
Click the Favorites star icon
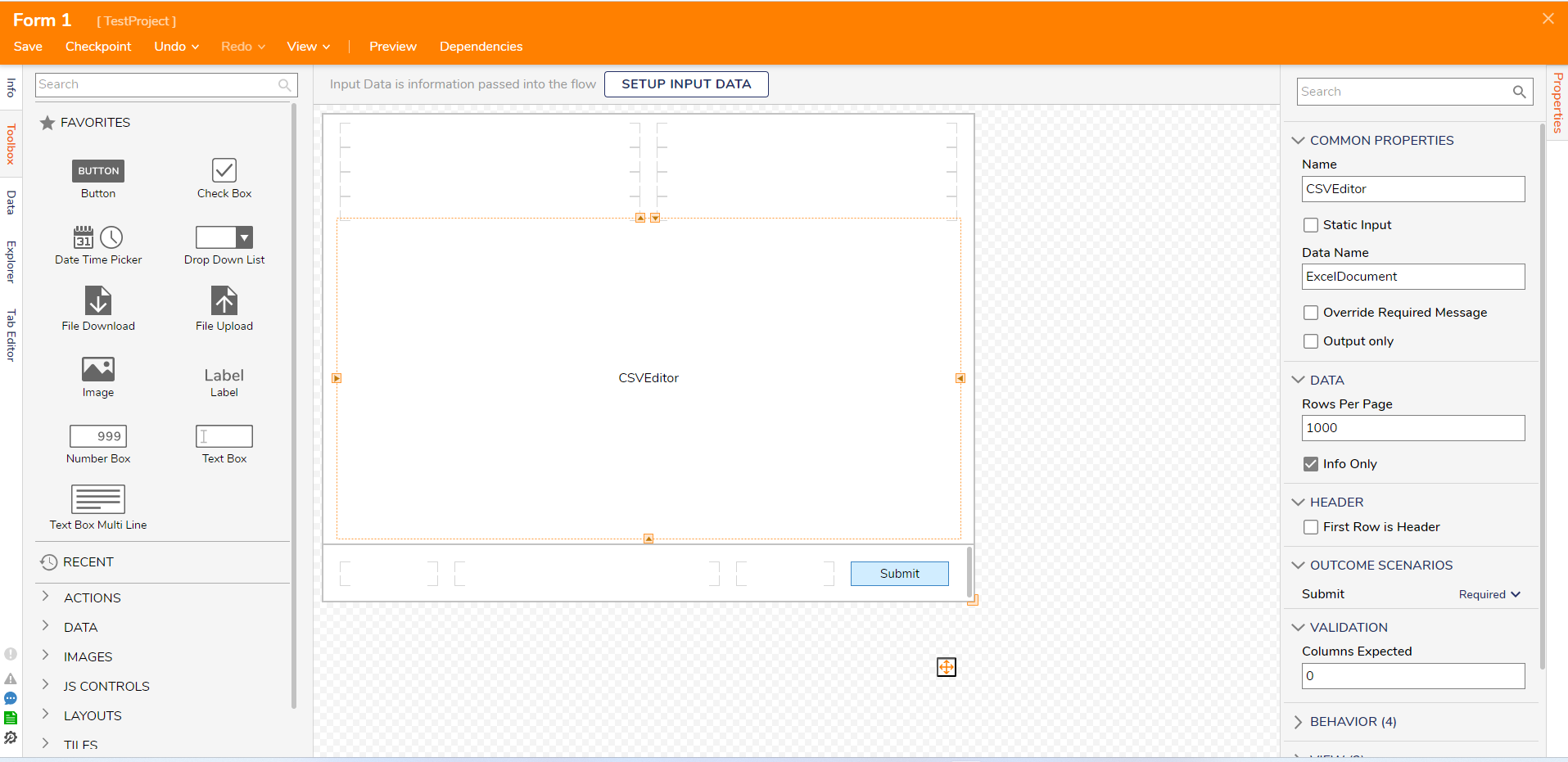(x=47, y=123)
